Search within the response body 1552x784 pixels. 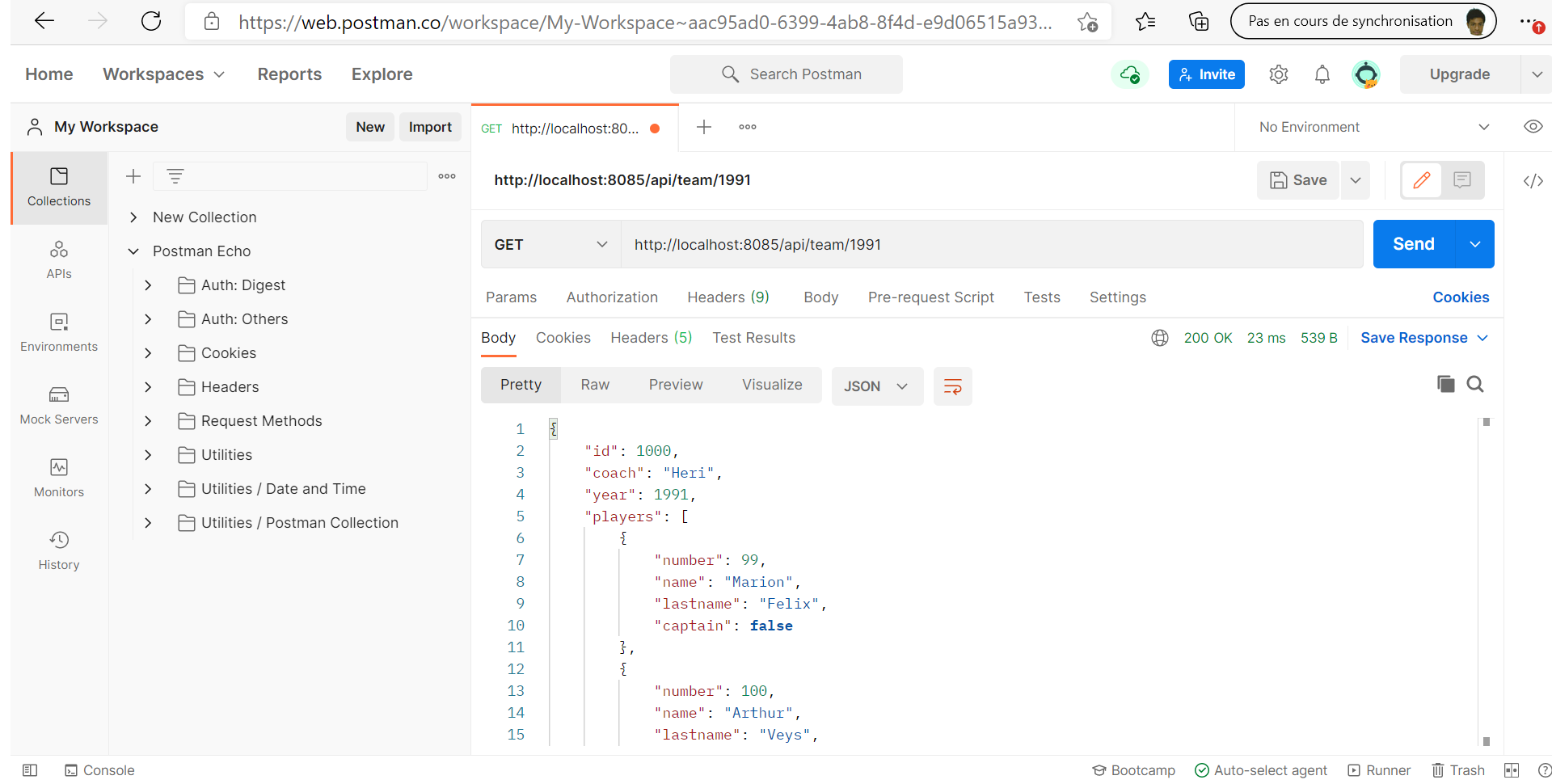(x=1476, y=385)
